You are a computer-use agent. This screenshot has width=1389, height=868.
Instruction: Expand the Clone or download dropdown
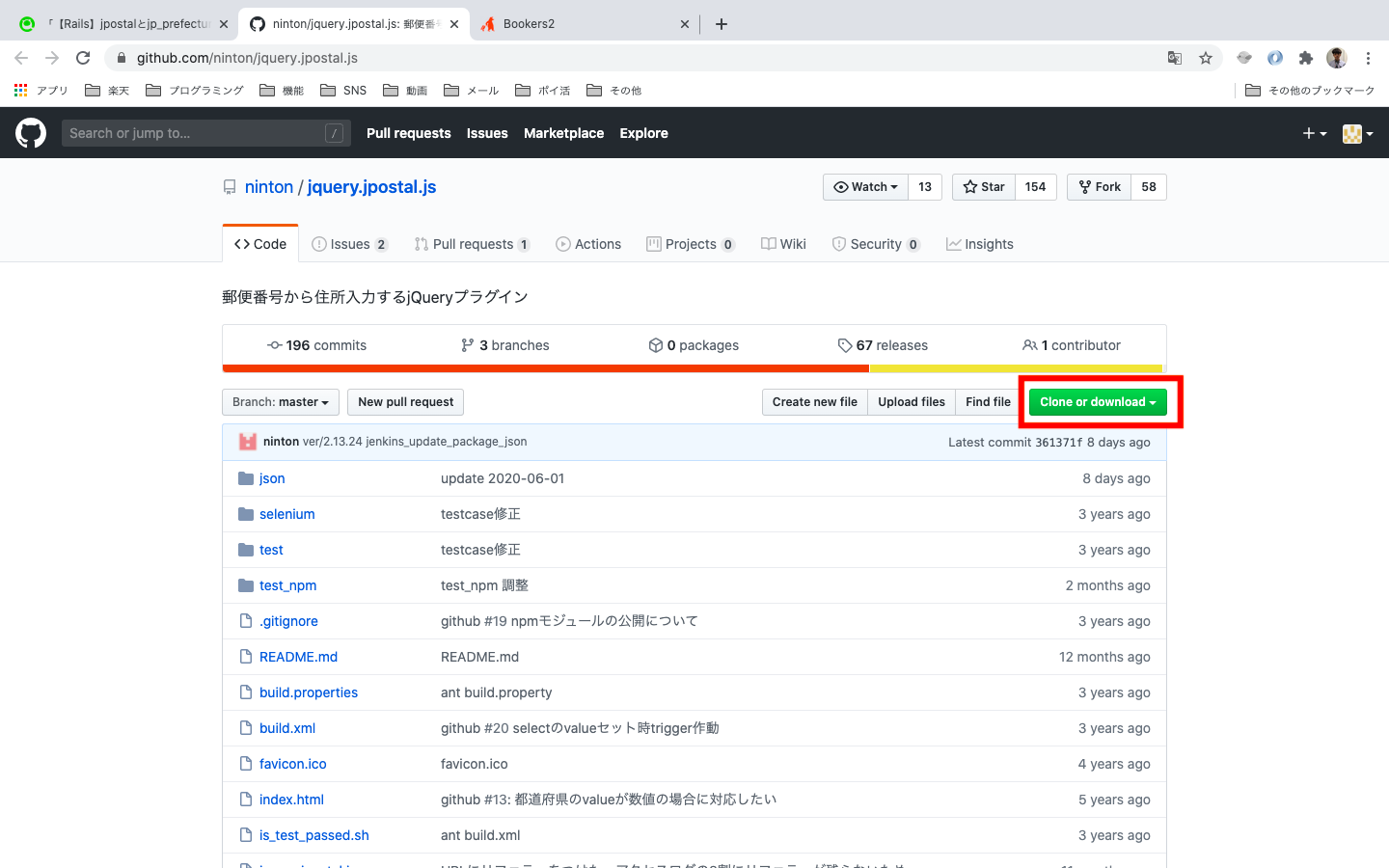(1098, 402)
